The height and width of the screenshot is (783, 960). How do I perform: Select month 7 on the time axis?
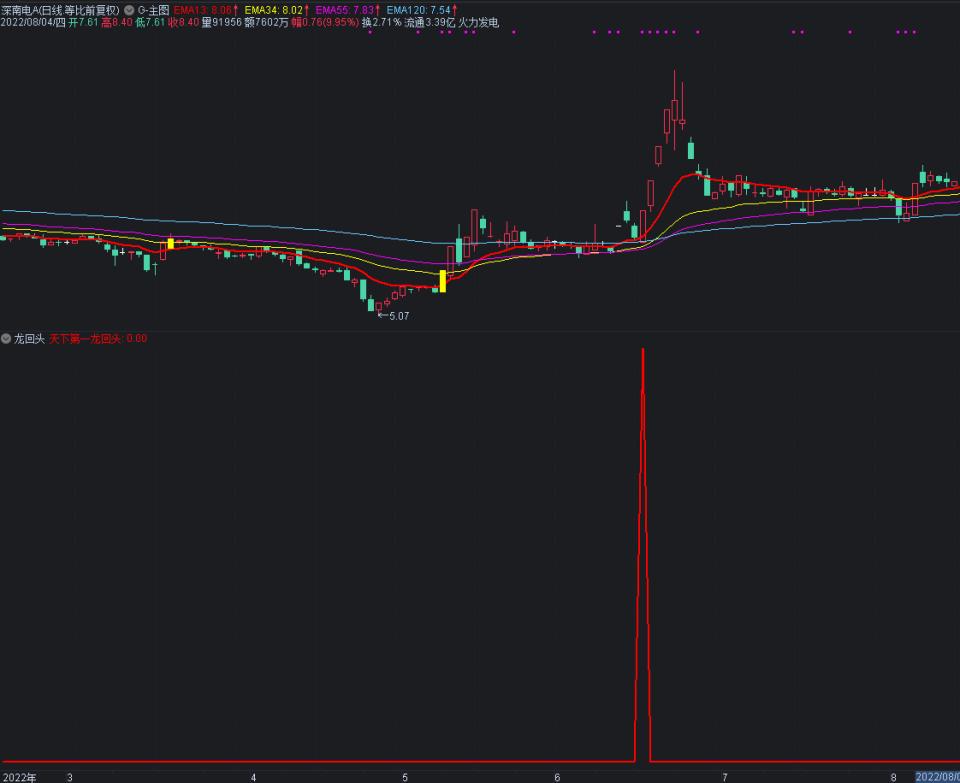pyautogui.click(x=725, y=777)
